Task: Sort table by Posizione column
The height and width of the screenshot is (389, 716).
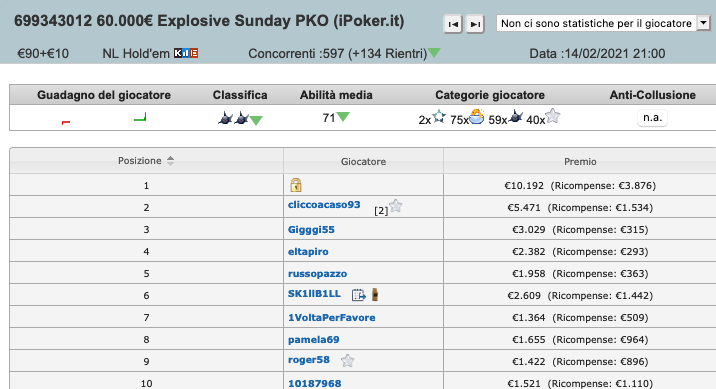Action: pos(146,161)
